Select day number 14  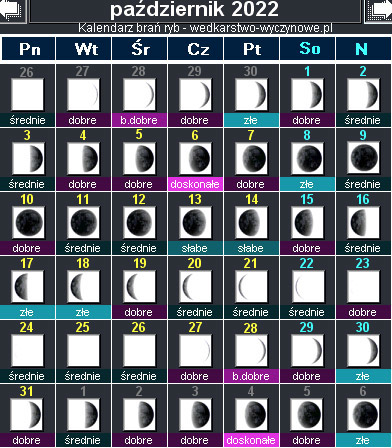point(251,199)
